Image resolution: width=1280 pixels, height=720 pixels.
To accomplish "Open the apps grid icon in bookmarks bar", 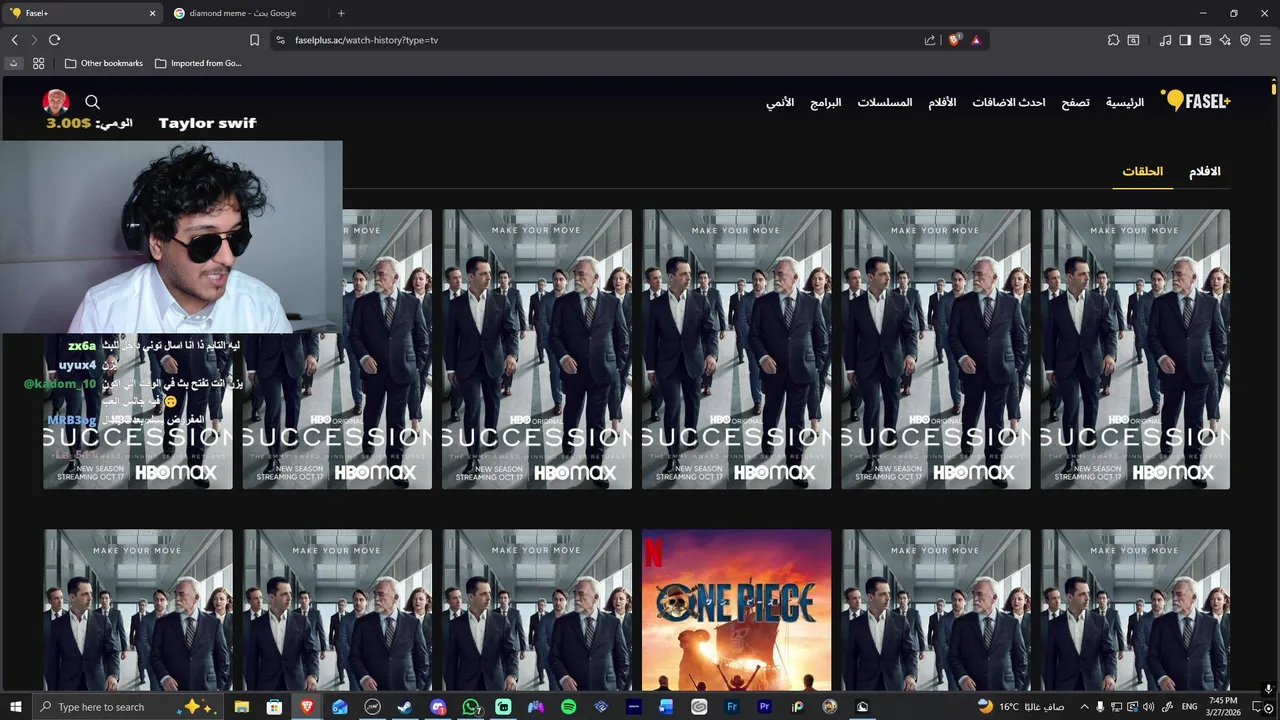I will tap(38, 63).
